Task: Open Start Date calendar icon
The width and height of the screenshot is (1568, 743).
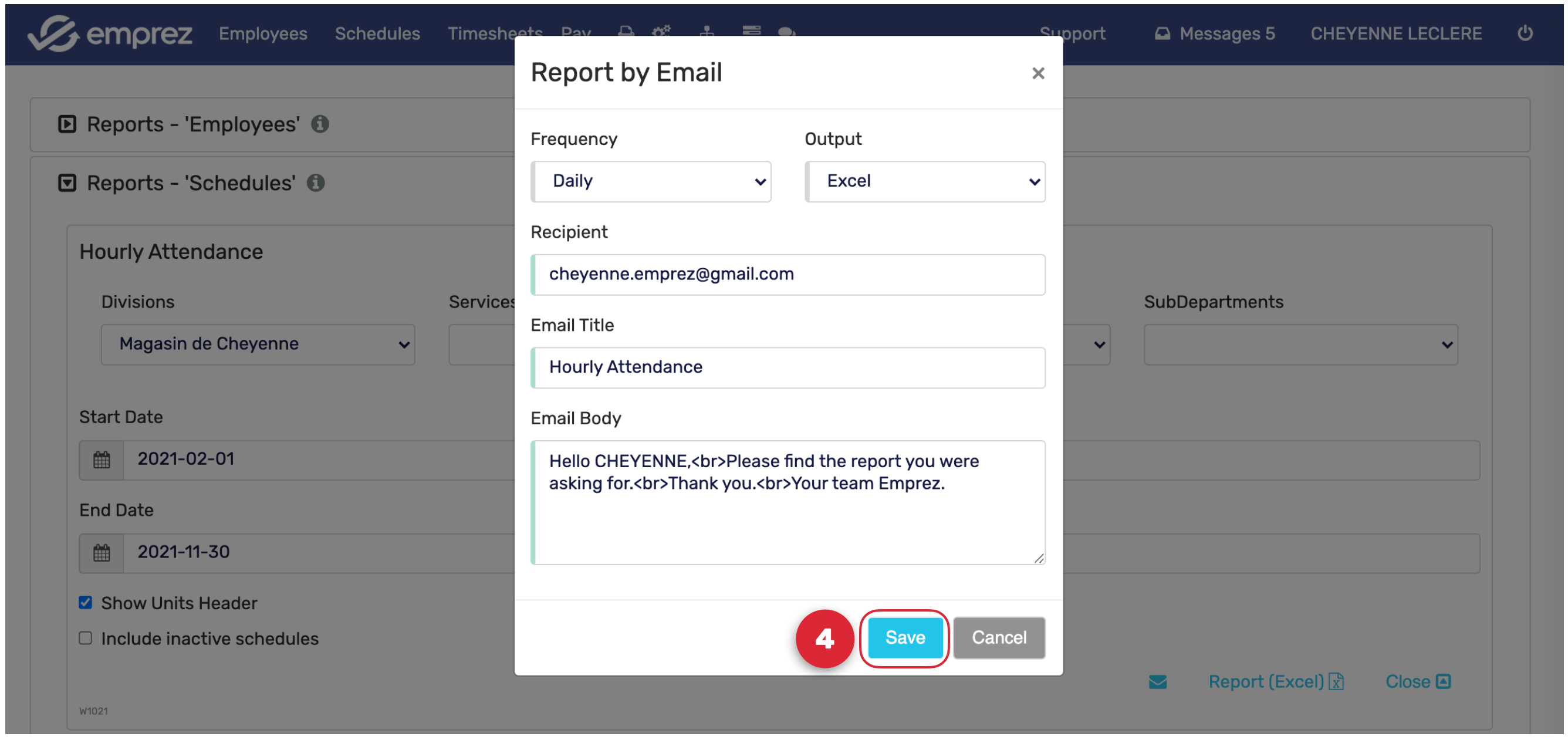Action: (102, 460)
